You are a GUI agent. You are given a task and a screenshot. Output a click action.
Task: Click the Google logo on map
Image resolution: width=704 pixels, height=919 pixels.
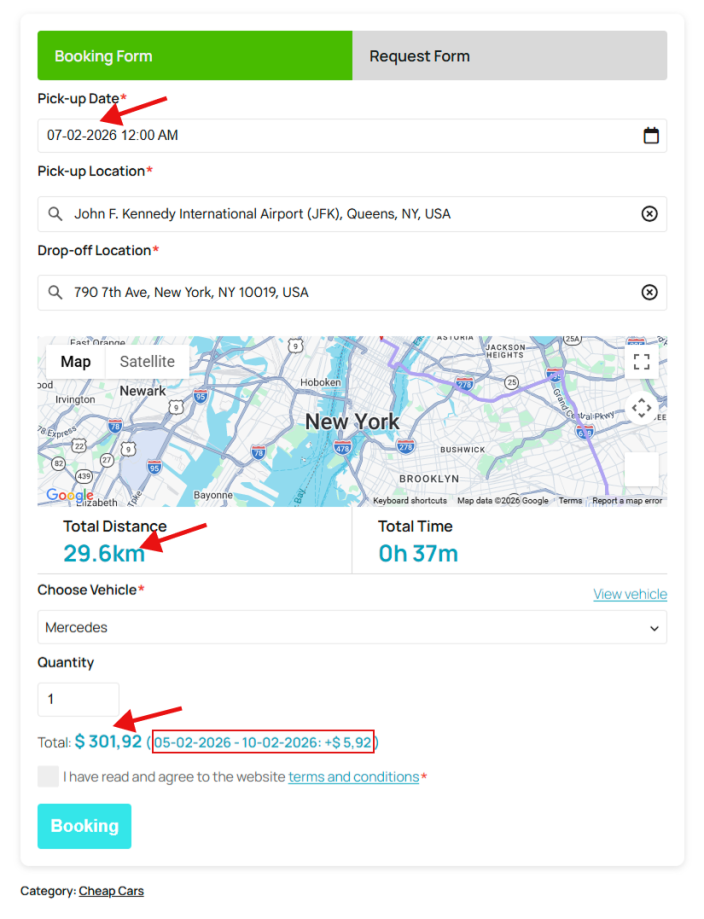69,495
